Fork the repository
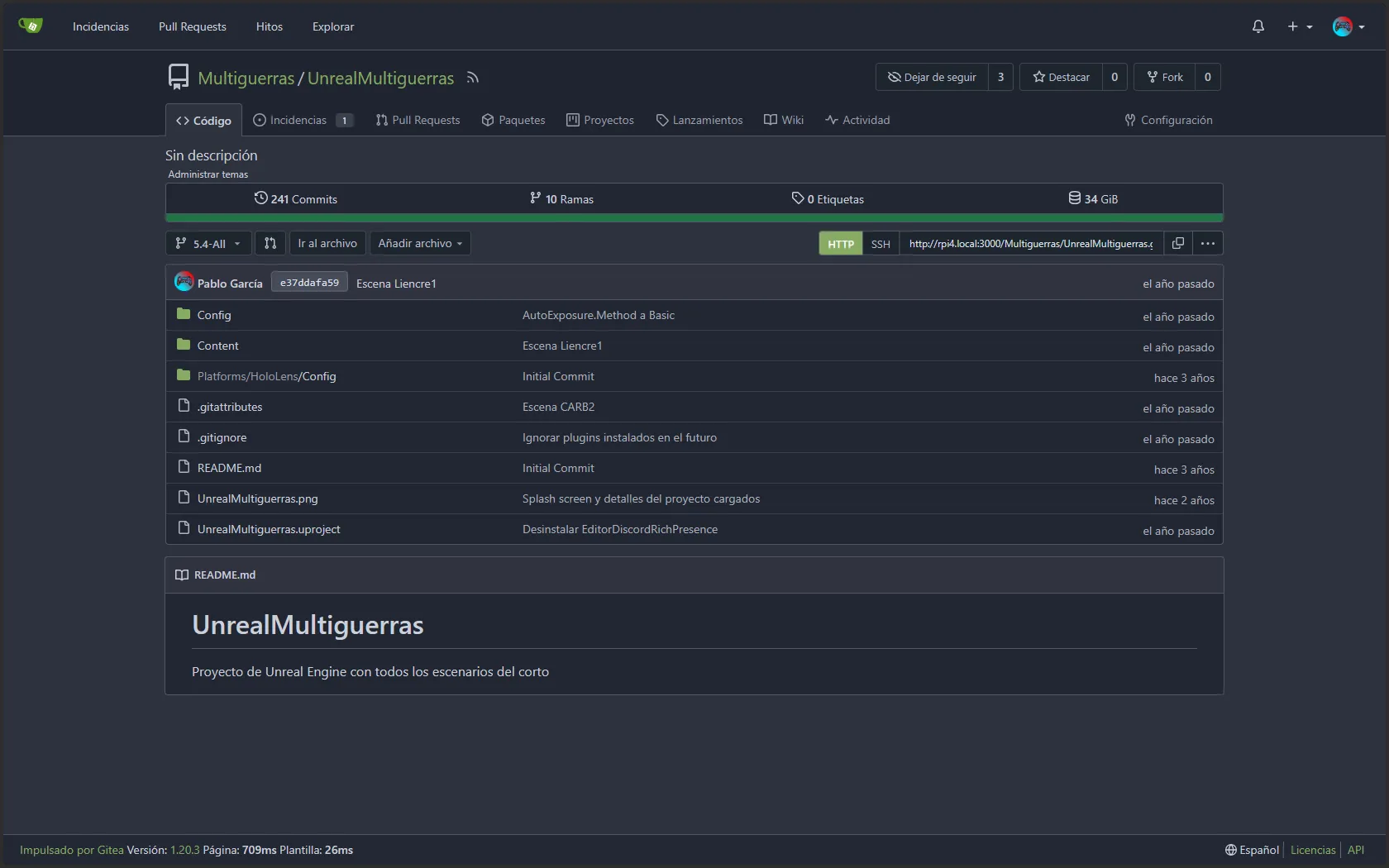Viewport: 1389px width, 868px height. click(1164, 77)
